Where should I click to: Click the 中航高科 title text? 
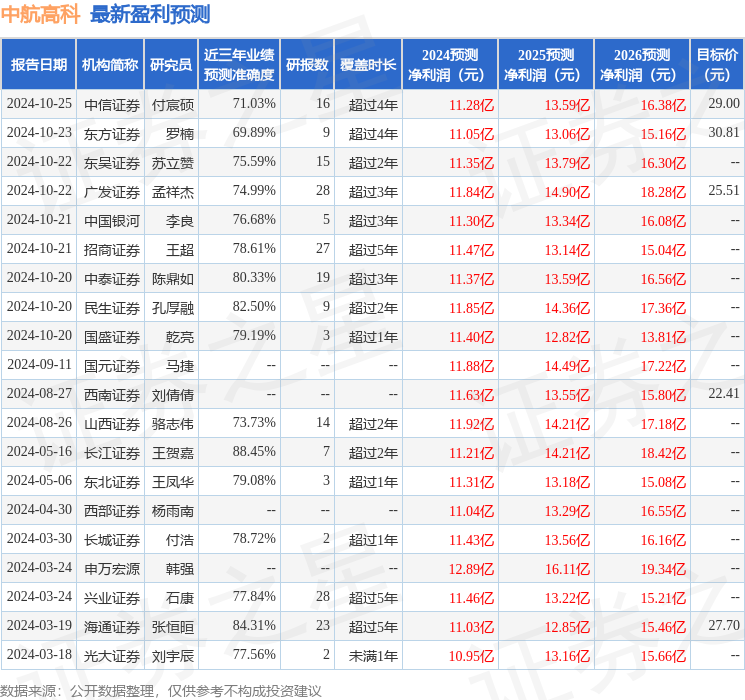[x=40, y=15]
